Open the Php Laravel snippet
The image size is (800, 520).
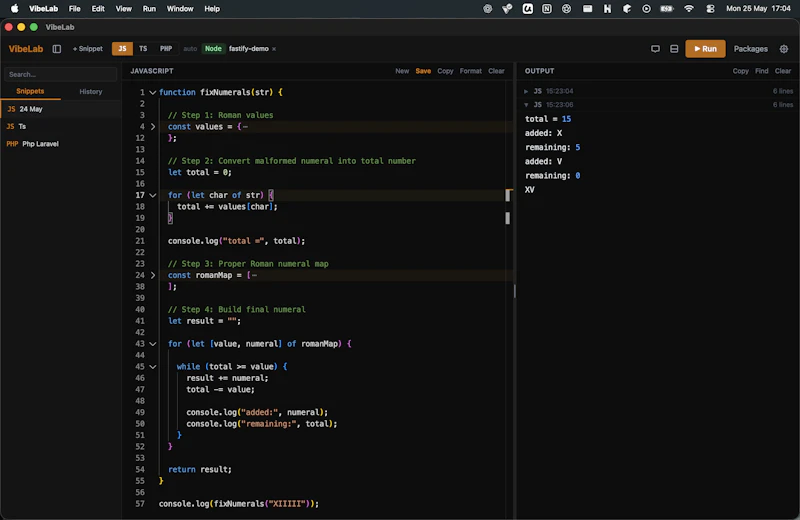coord(61,144)
